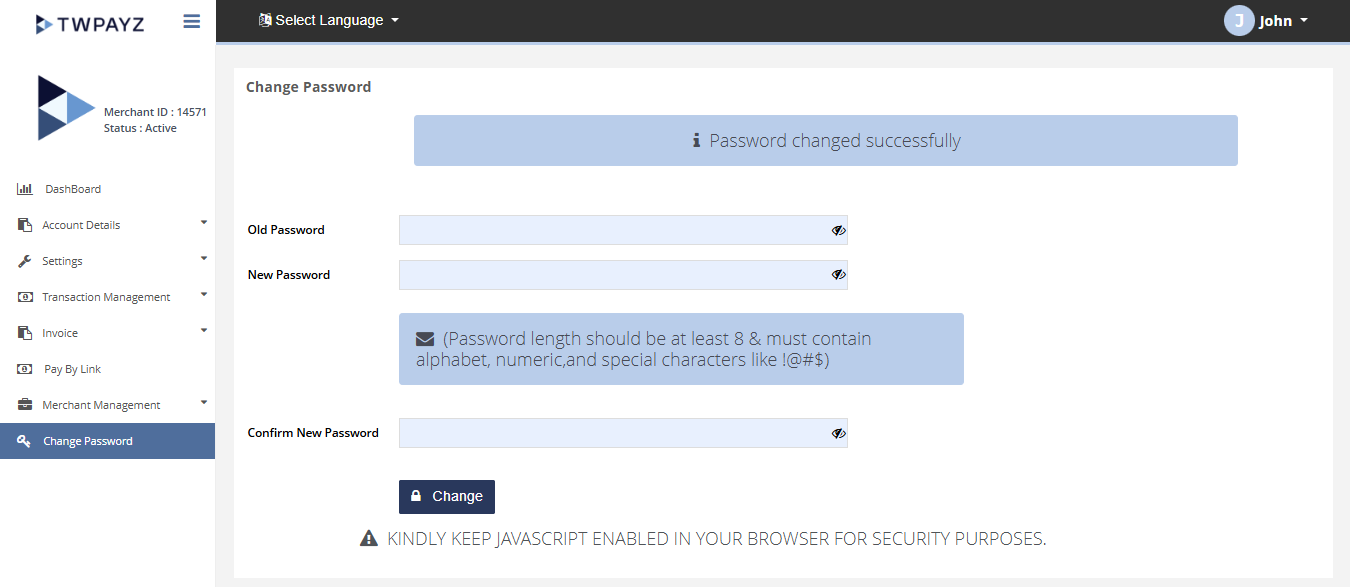Click the John user avatar circle

1239,21
